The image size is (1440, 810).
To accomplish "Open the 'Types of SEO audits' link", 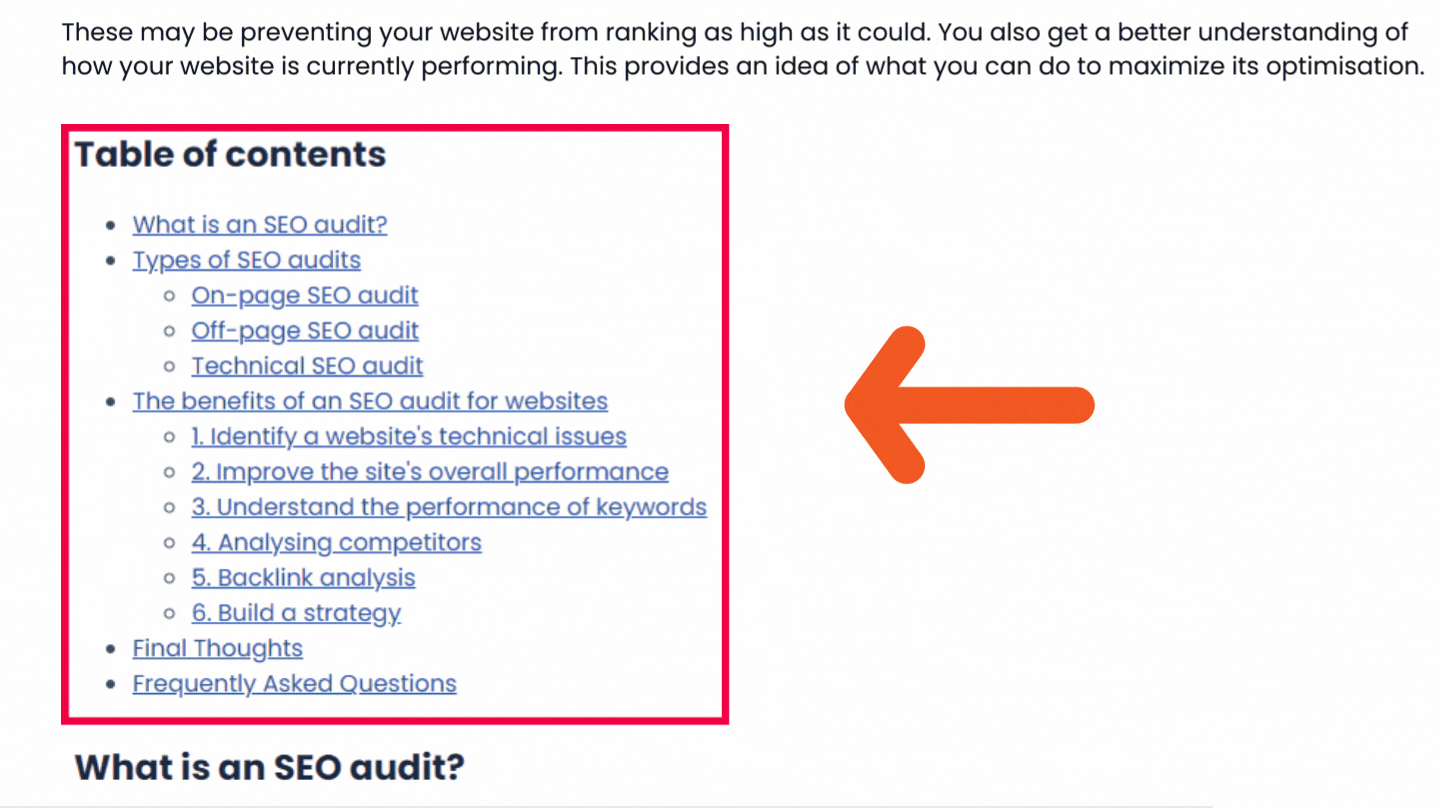I will pos(247,260).
